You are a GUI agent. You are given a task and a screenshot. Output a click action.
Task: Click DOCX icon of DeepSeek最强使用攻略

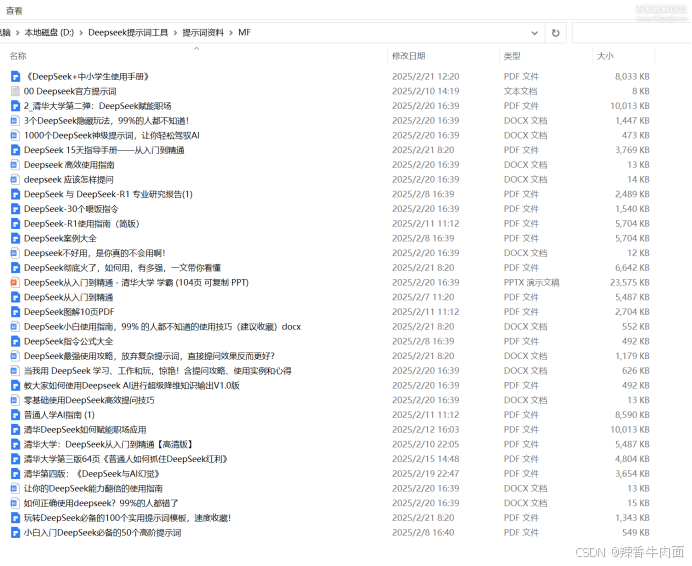coord(15,356)
